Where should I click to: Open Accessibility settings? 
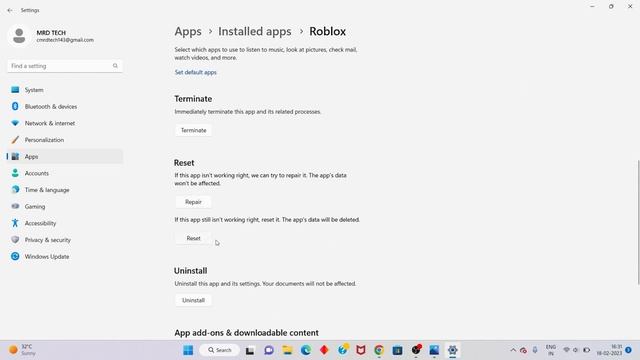tap(65, 223)
